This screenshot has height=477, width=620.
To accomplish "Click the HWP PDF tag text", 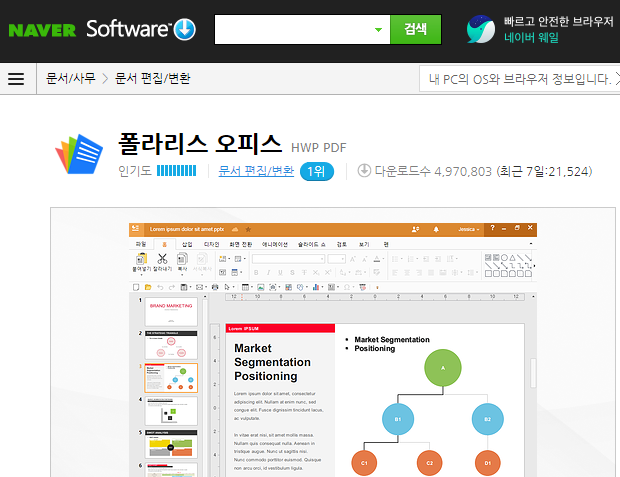I will click(x=319, y=148).
